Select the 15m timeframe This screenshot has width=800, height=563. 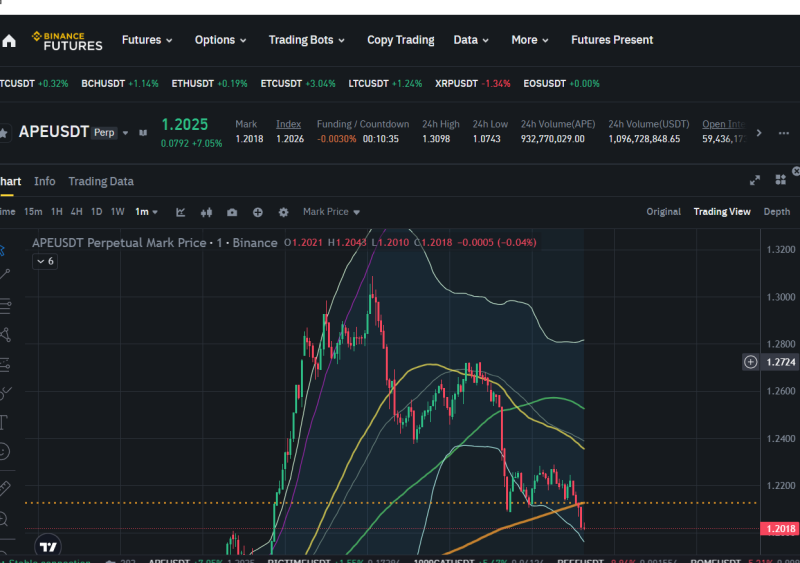click(x=33, y=212)
